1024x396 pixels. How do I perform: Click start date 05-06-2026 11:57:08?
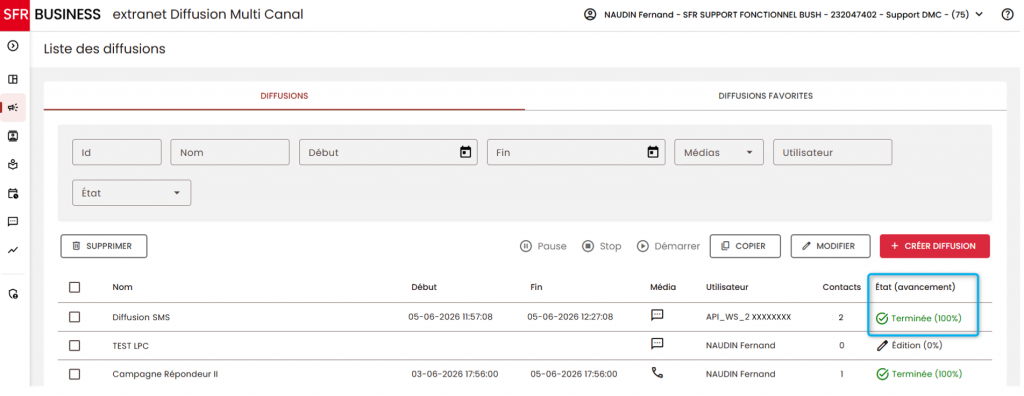451,317
